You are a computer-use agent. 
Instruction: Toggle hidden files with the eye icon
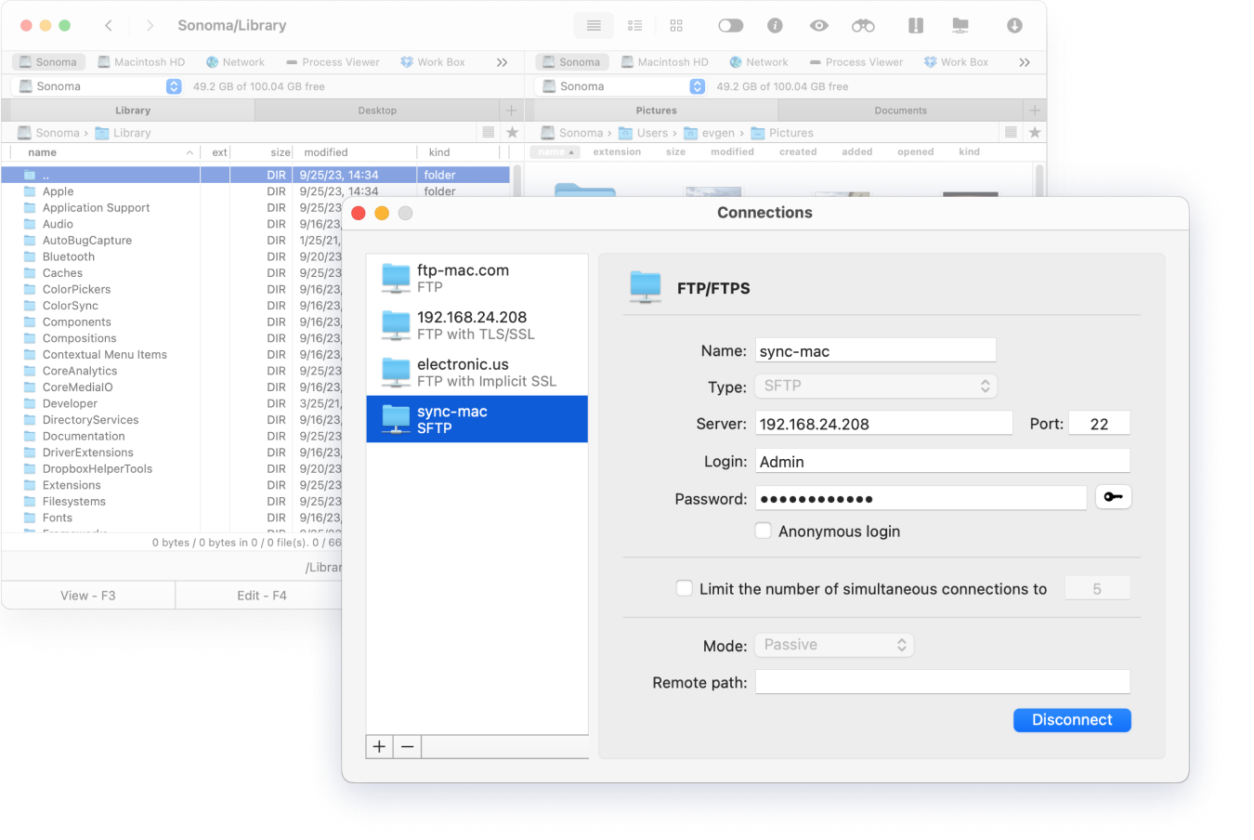(819, 25)
